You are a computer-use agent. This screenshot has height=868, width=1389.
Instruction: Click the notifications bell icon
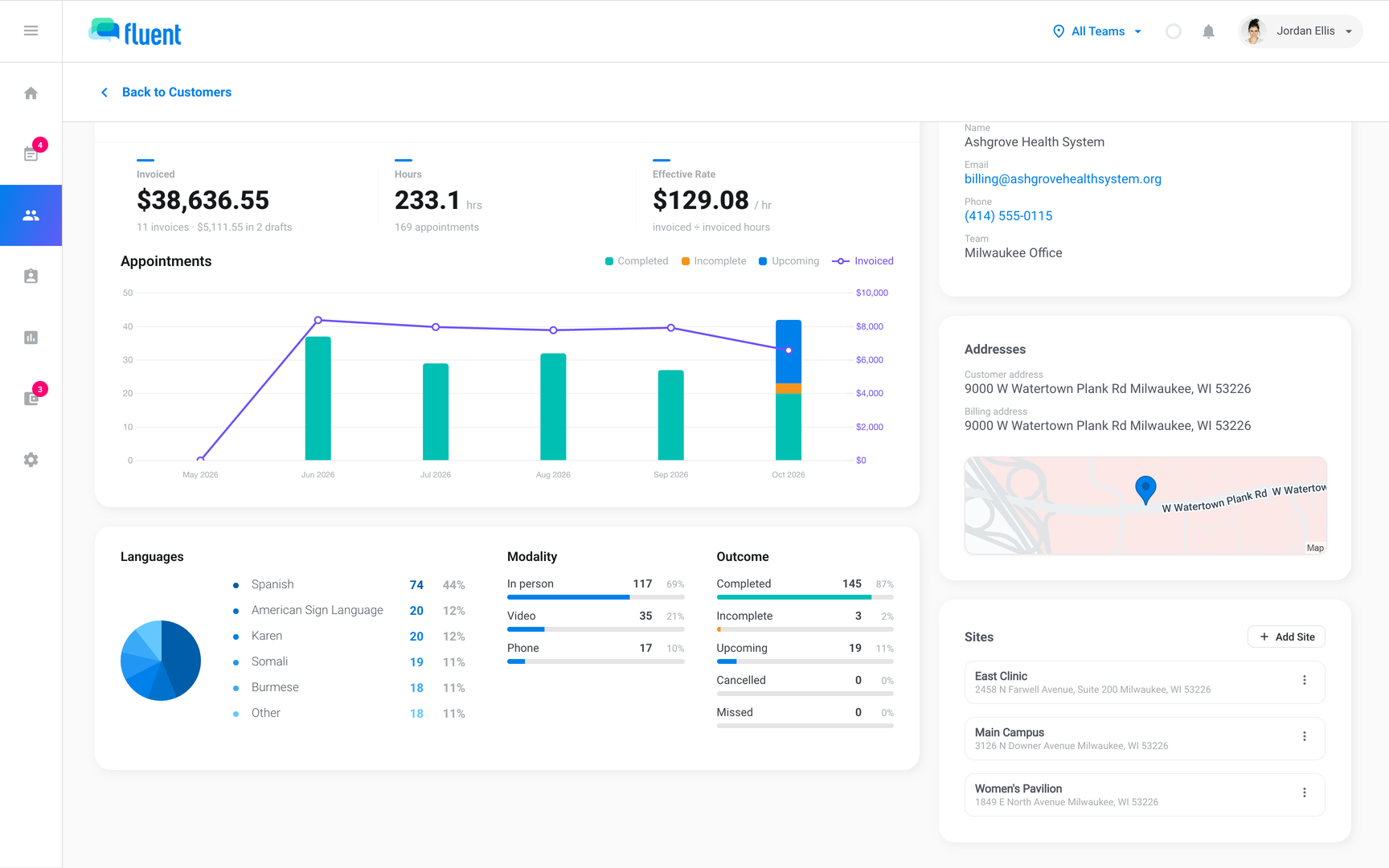click(x=1208, y=31)
